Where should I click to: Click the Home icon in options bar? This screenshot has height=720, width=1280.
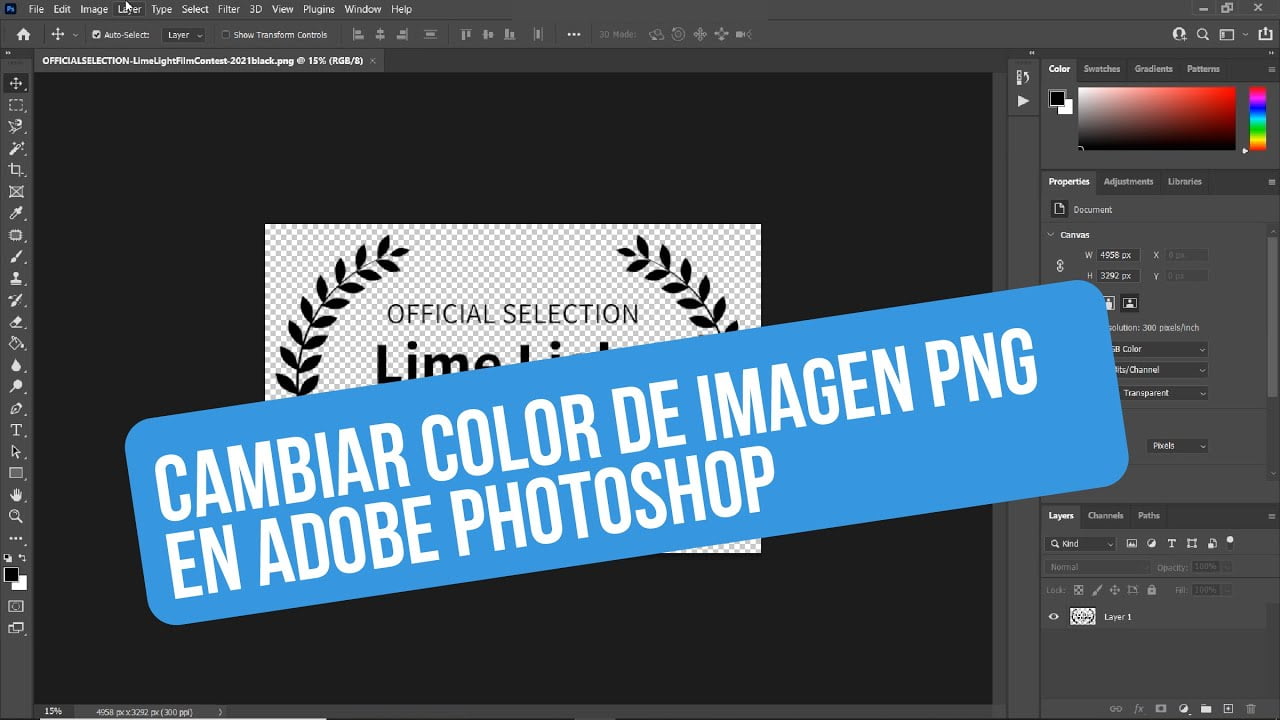point(23,34)
